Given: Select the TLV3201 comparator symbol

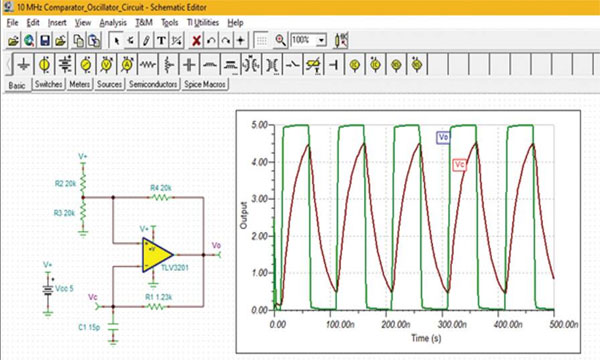Looking at the screenshot, I should point(157,255).
